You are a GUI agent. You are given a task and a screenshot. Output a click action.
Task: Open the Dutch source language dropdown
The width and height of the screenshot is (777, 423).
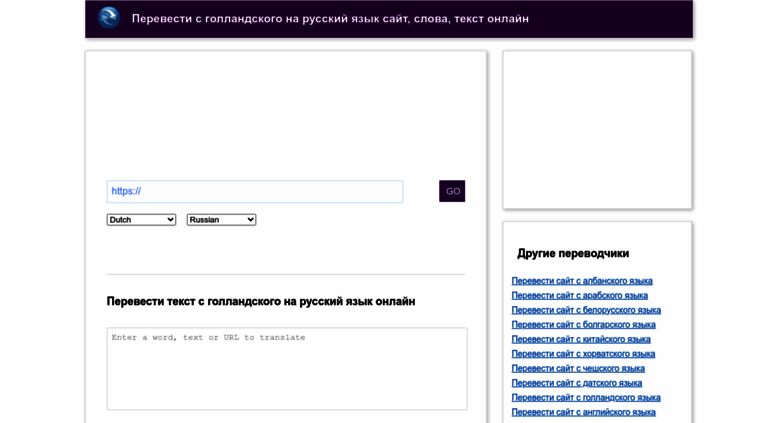tap(141, 220)
